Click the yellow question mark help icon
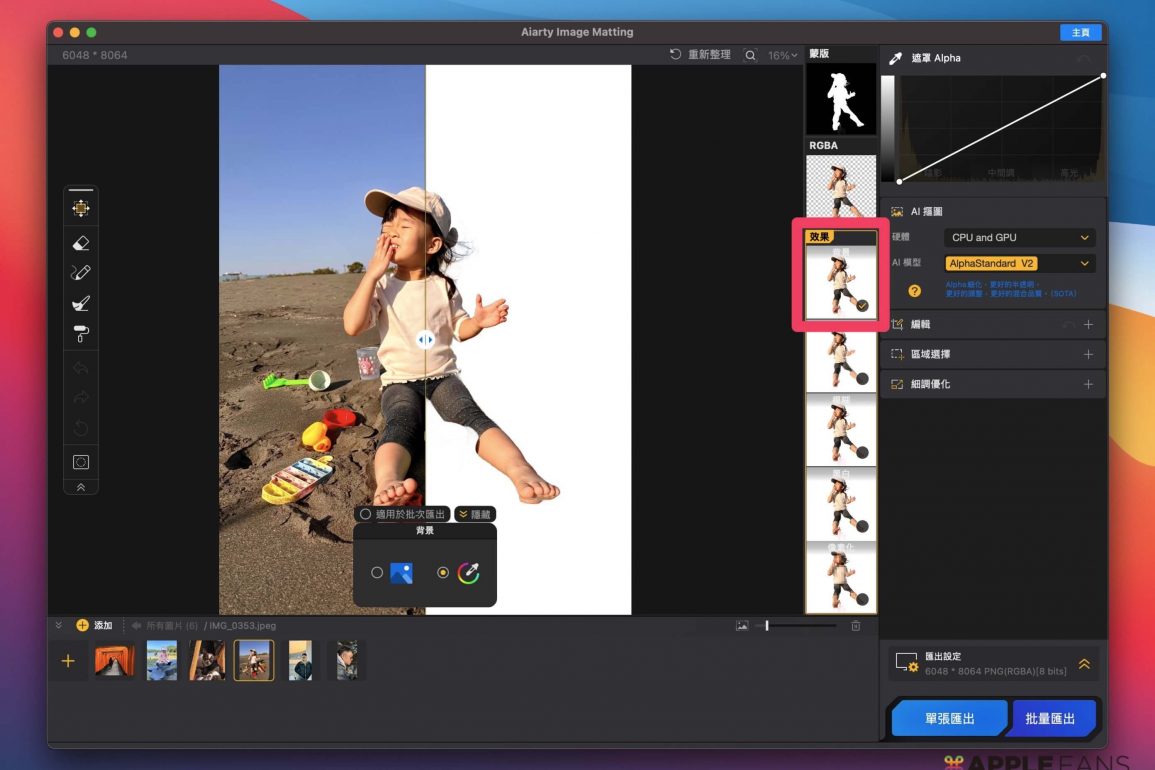 [x=914, y=291]
